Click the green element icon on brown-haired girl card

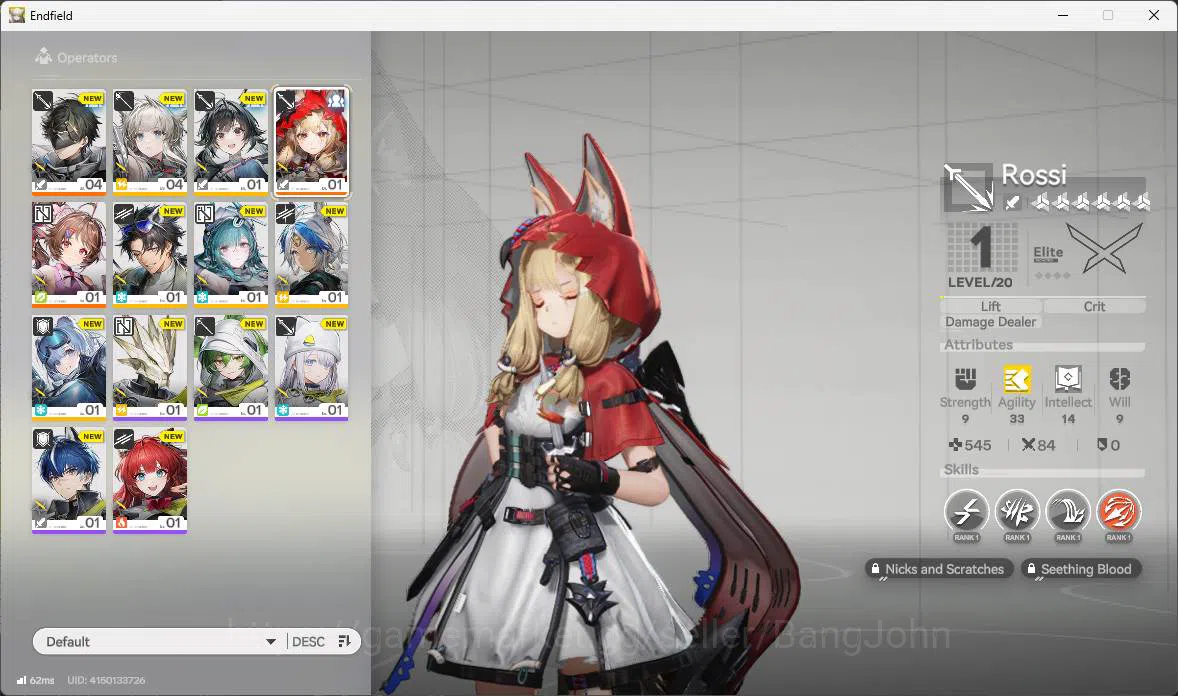pyautogui.click(x=41, y=297)
